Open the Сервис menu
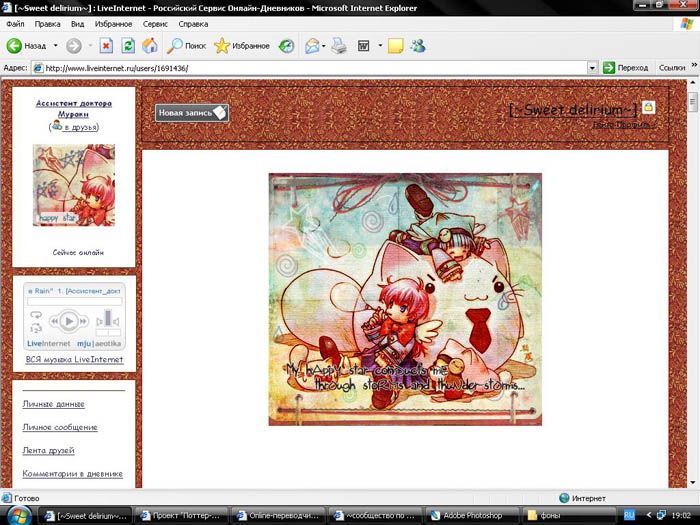Viewport: 700px width, 525px height. (155, 24)
